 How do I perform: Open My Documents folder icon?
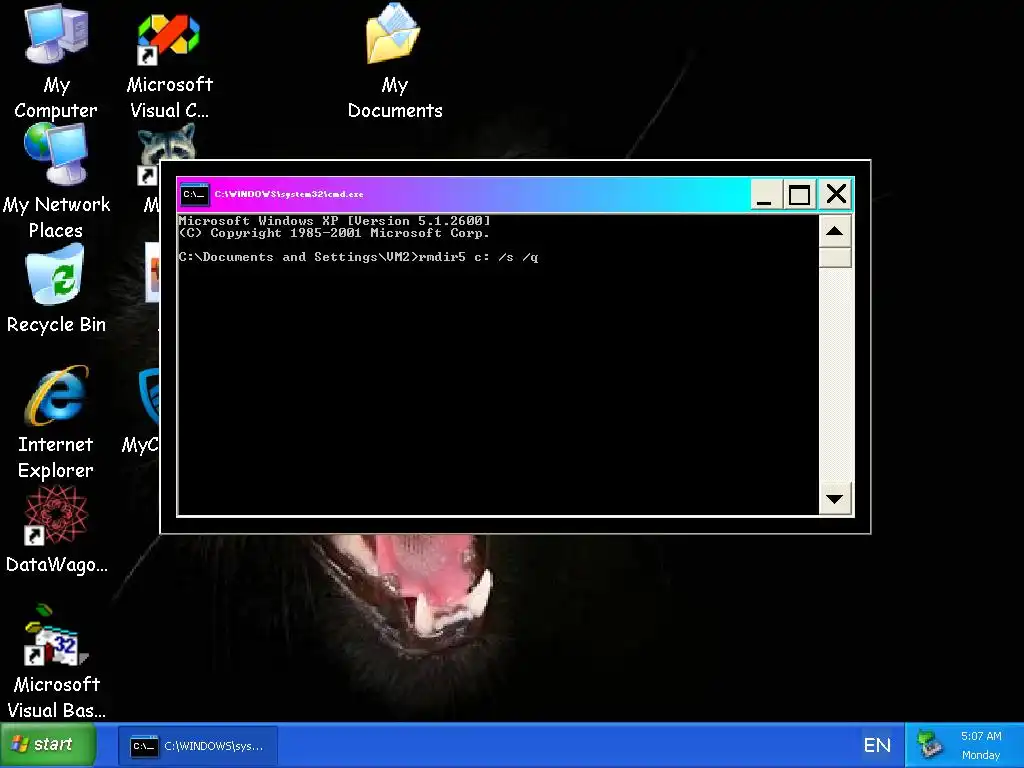394,62
